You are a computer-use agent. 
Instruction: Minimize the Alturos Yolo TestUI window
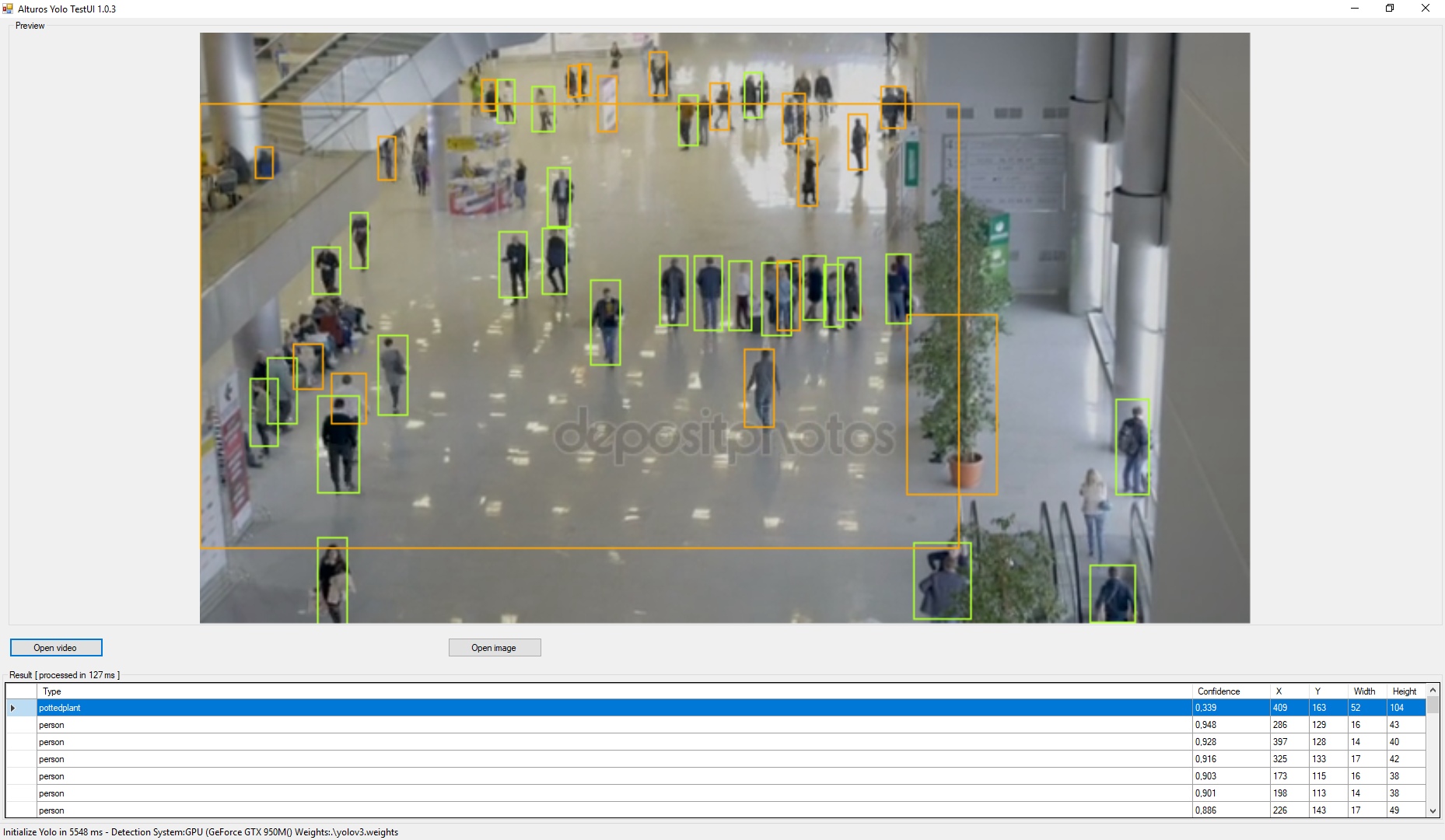[1355, 9]
